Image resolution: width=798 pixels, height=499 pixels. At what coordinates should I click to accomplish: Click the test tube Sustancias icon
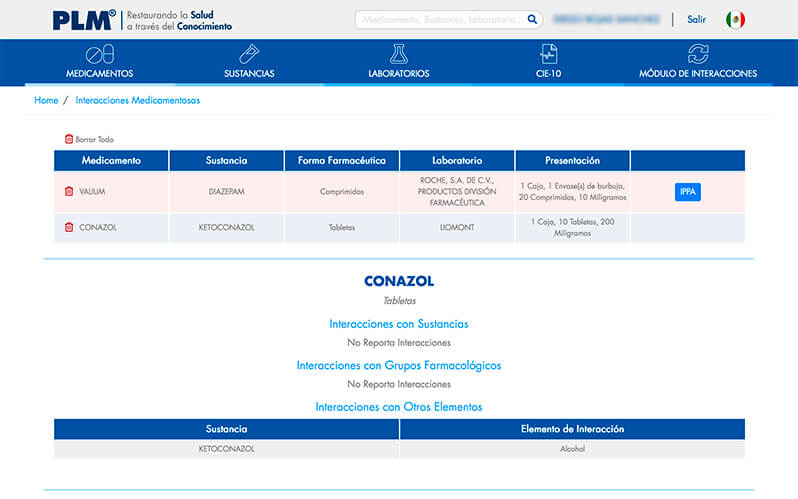[x=249, y=54]
